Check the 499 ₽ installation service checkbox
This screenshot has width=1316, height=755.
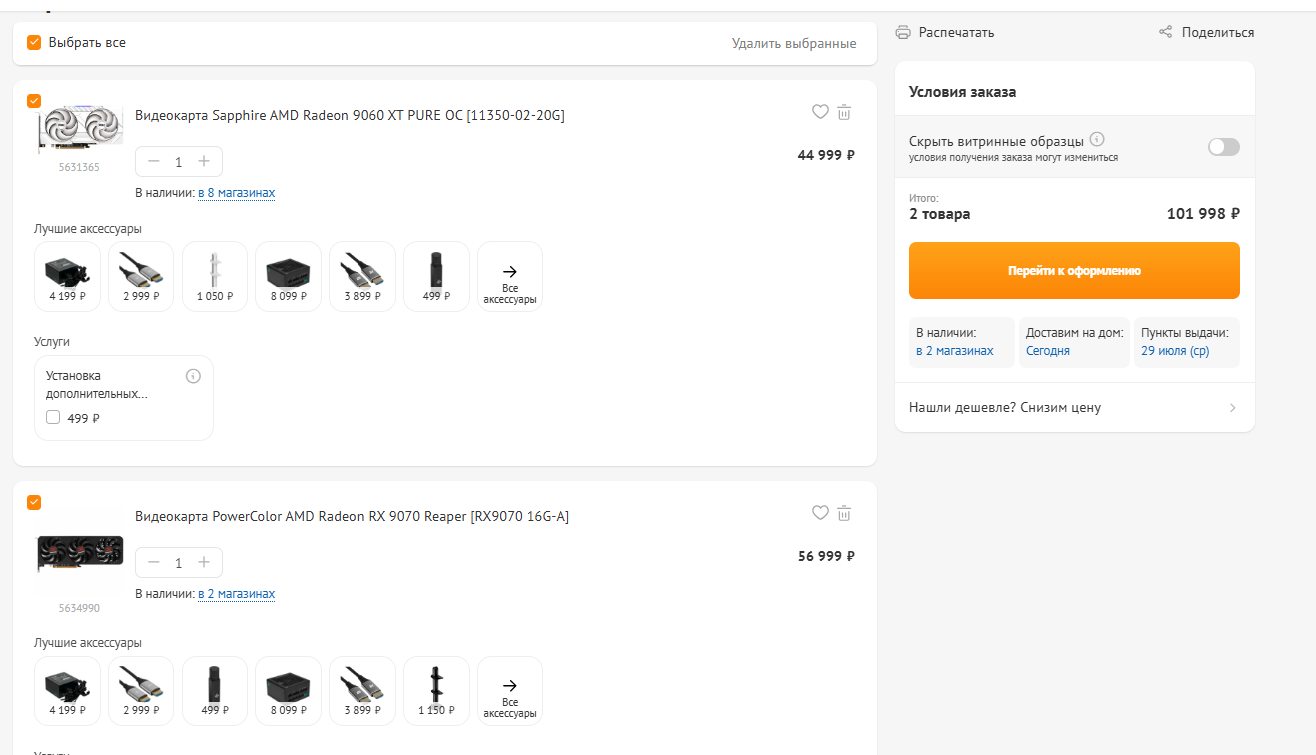tap(53, 418)
